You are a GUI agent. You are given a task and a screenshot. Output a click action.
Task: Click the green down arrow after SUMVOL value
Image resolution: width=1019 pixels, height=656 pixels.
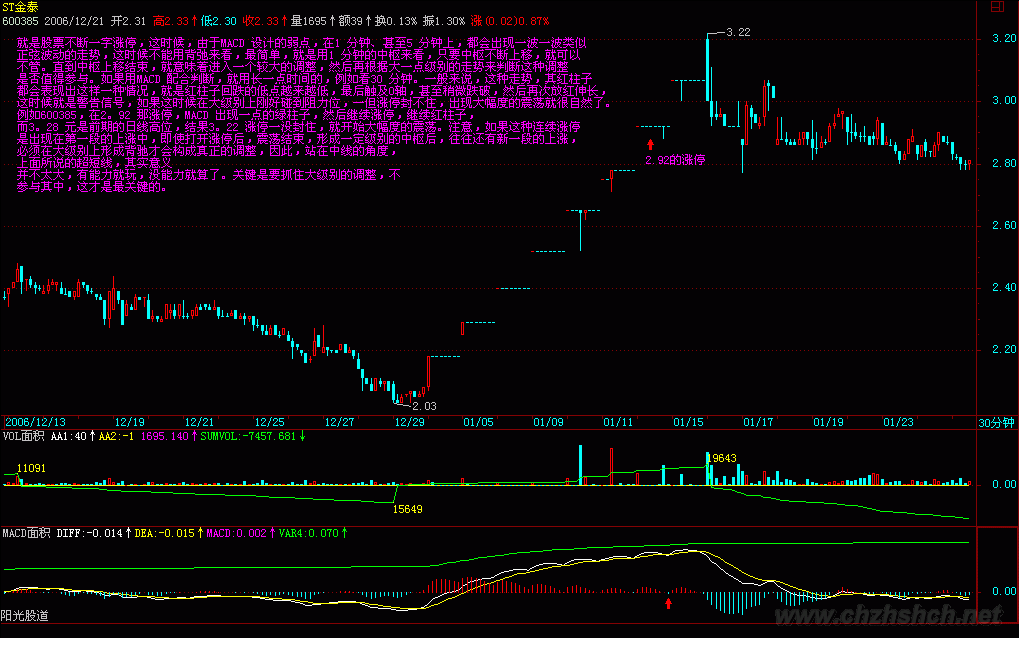coord(303,436)
